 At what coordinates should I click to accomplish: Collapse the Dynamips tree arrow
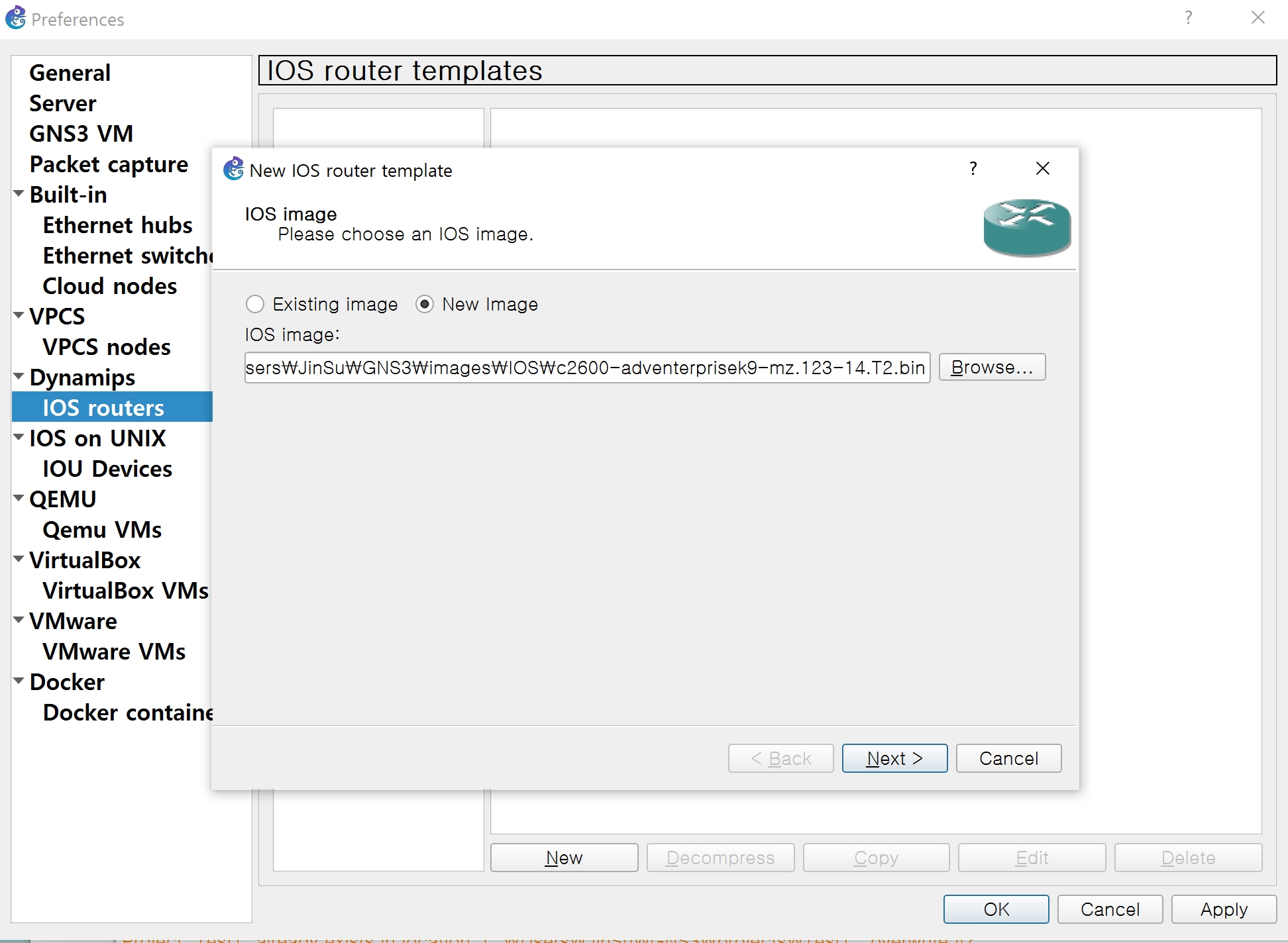click(x=19, y=377)
